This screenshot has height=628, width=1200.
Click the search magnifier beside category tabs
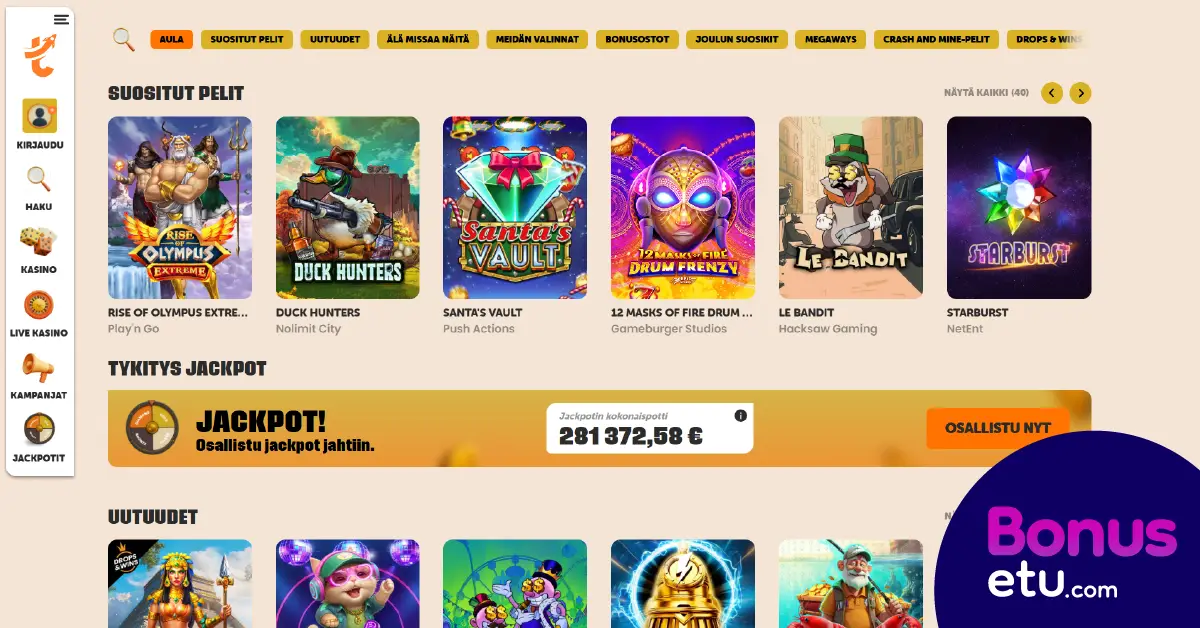coord(123,39)
